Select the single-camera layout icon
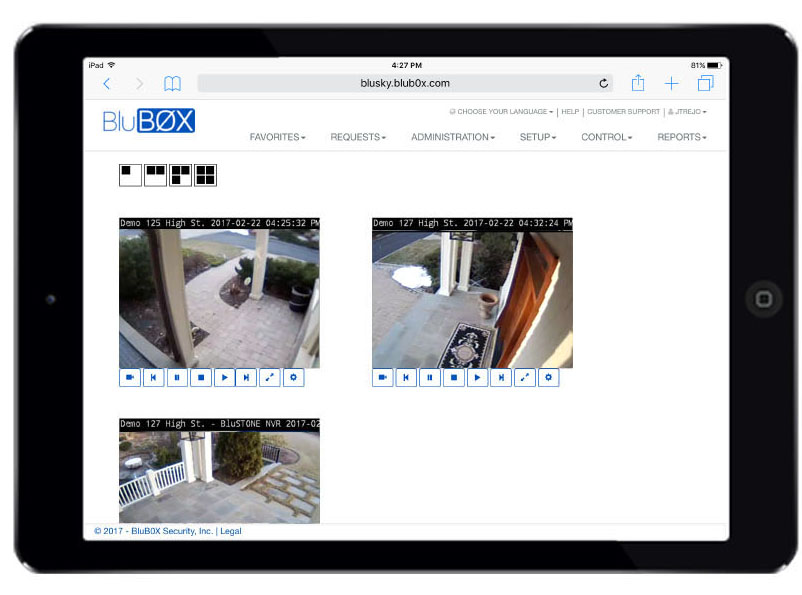Screen dimensions: 802x595 129,175
